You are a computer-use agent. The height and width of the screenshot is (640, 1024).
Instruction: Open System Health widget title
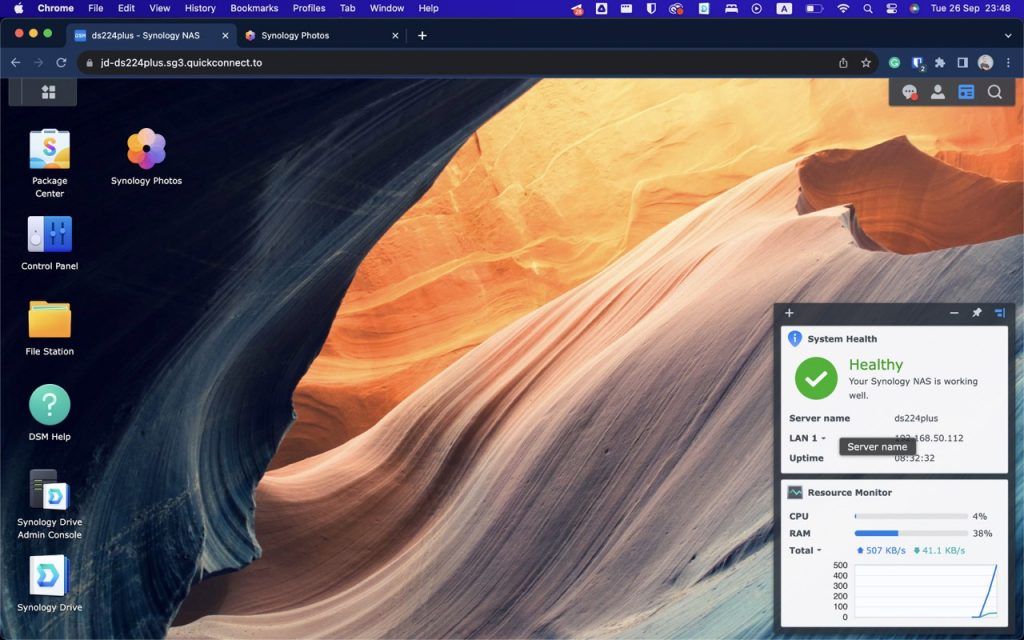(842, 339)
